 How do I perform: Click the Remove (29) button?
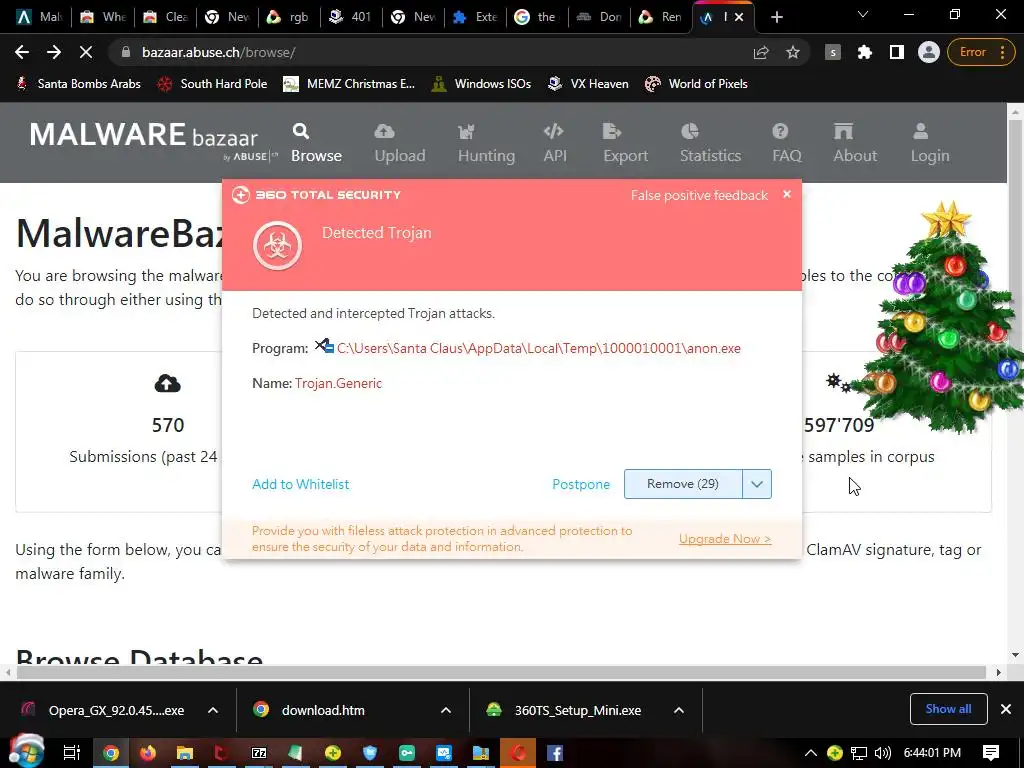tap(683, 484)
